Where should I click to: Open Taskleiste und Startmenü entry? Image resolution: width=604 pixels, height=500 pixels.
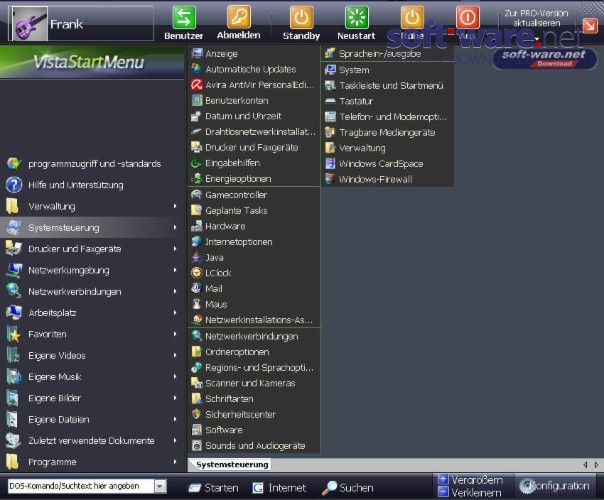click(387, 86)
